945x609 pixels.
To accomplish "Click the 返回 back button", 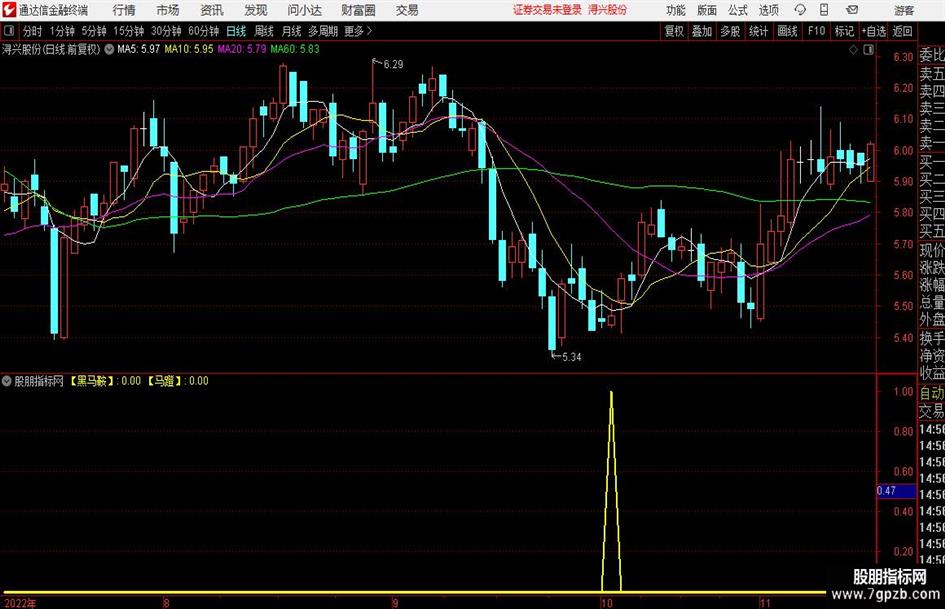I will [x=902, y=31].
